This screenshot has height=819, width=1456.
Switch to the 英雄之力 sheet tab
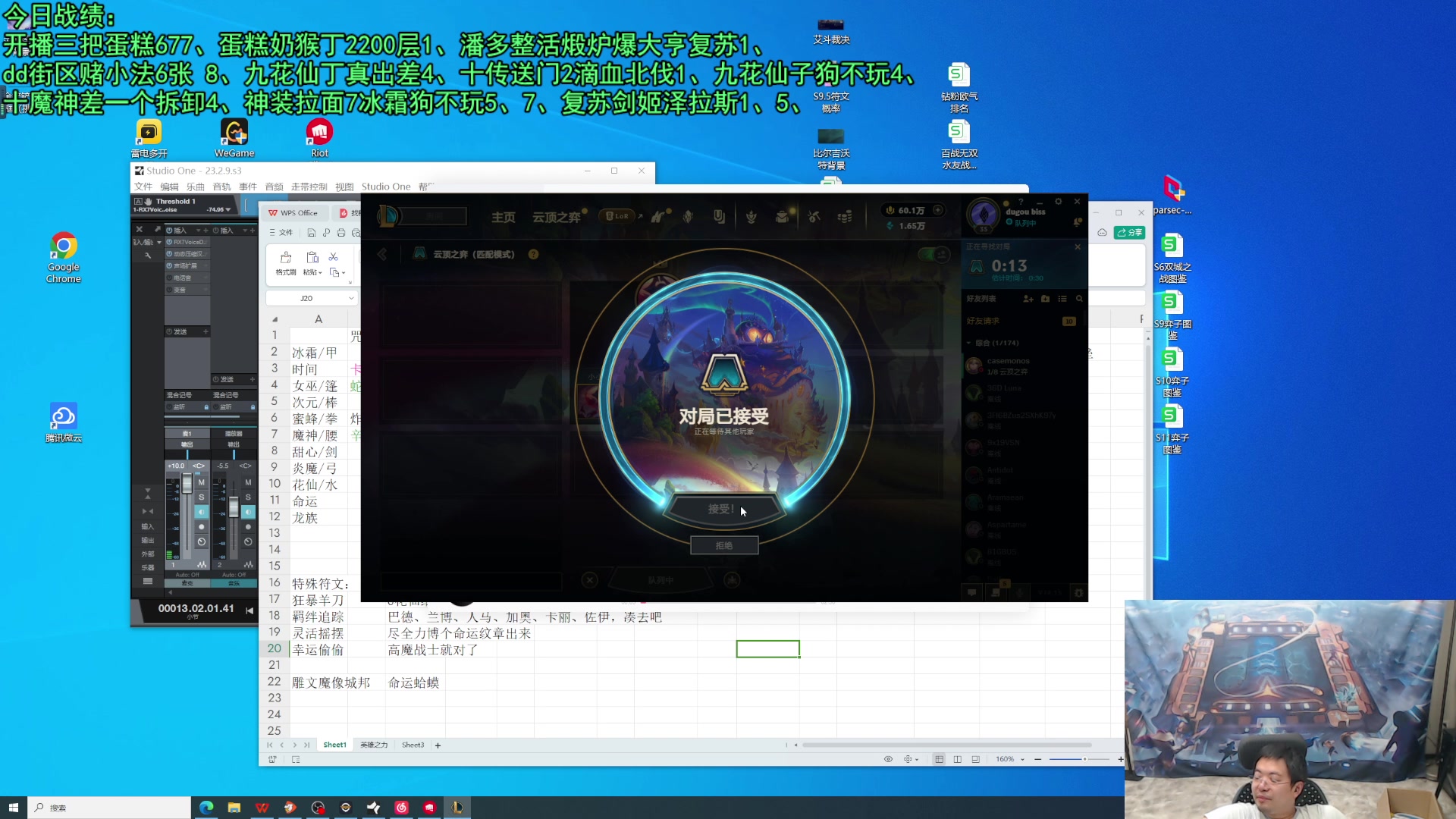(x=374, y=745)
